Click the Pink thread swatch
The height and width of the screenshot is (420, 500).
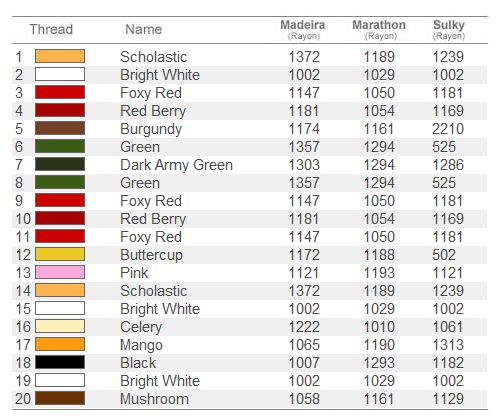point(60,272)
